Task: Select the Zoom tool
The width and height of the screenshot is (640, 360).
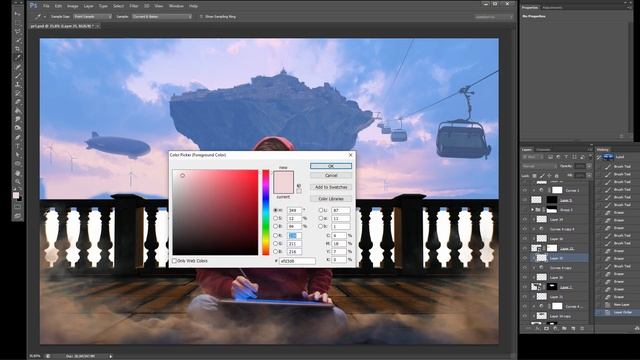Action: [18, 182]
